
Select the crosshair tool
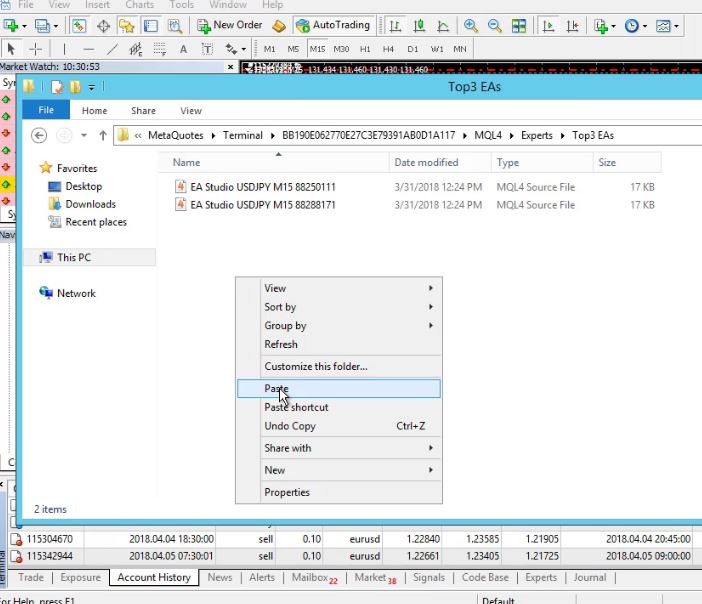pos(35,48)
